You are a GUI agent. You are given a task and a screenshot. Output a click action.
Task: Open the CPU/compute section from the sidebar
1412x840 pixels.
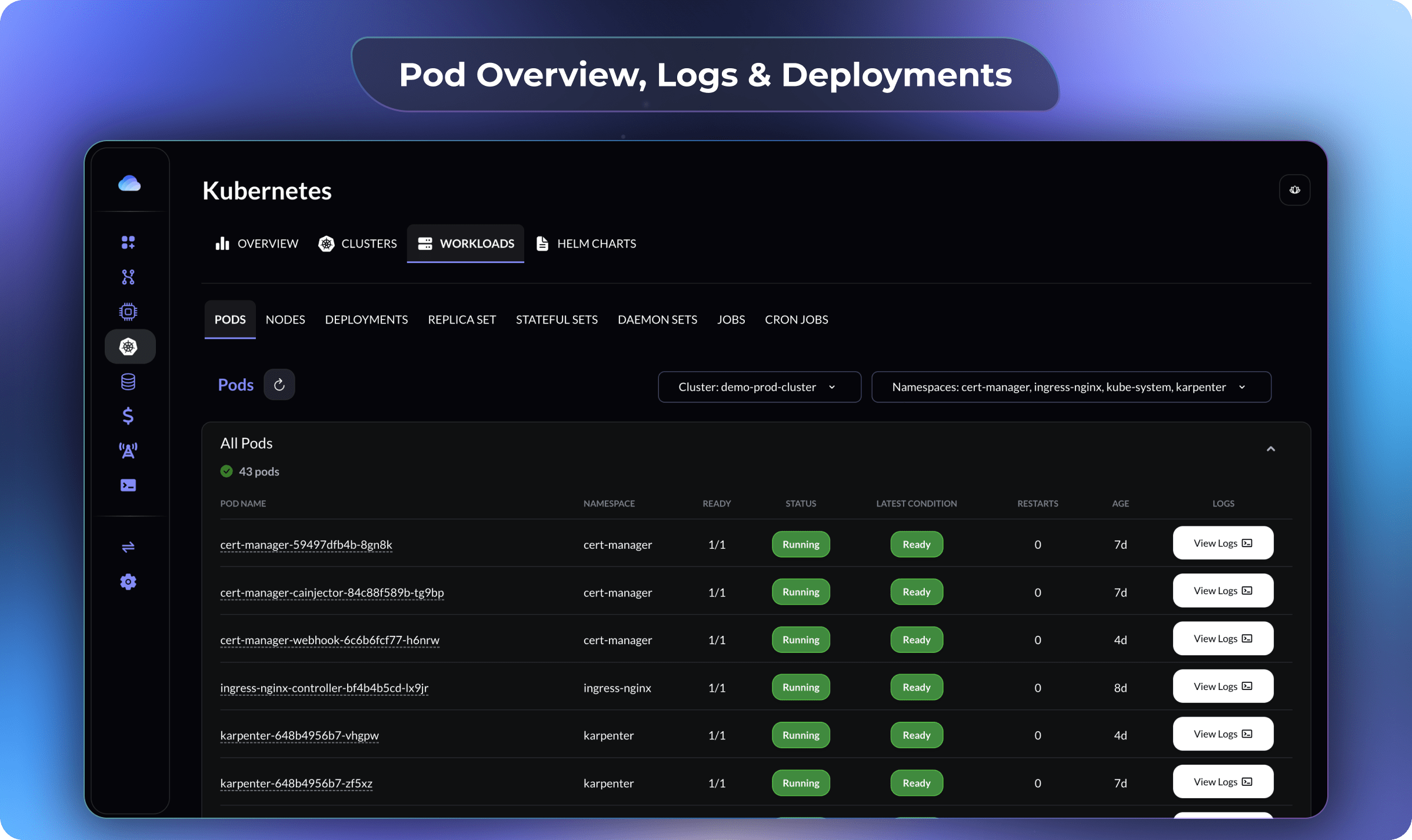[128, 312]
